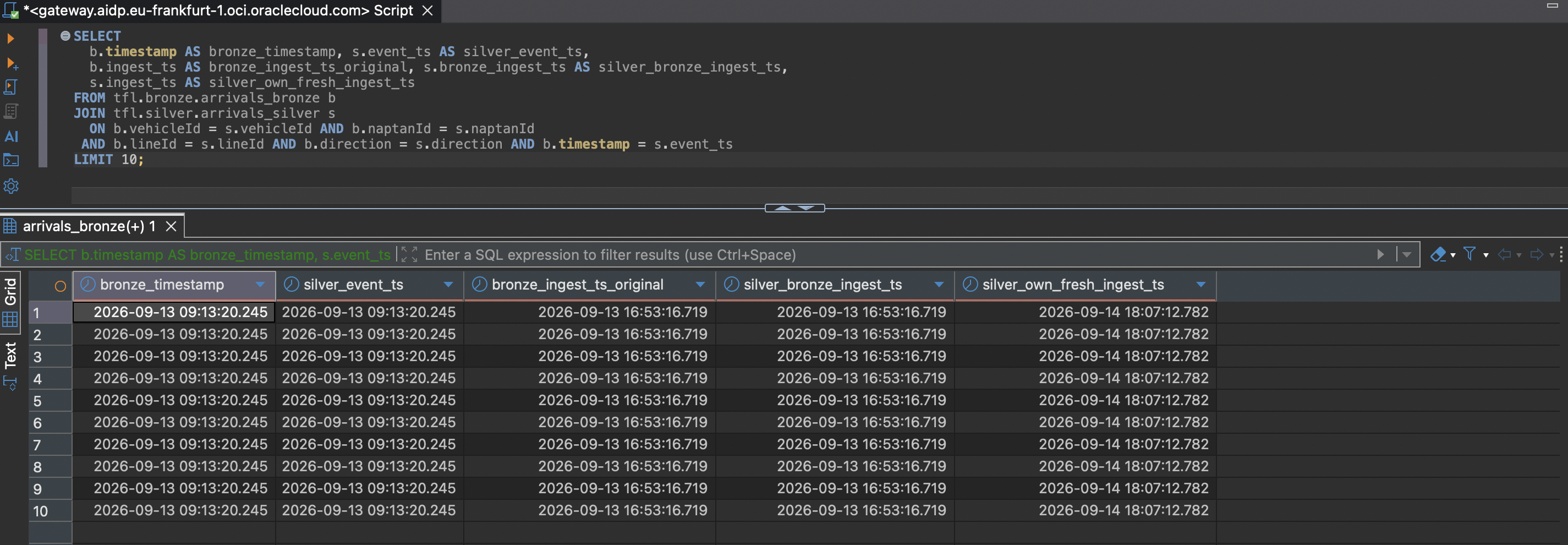Select the silver_own_fresh_ingest_ts column header
Screen dimensions: 1568x545
[1086, 285]
